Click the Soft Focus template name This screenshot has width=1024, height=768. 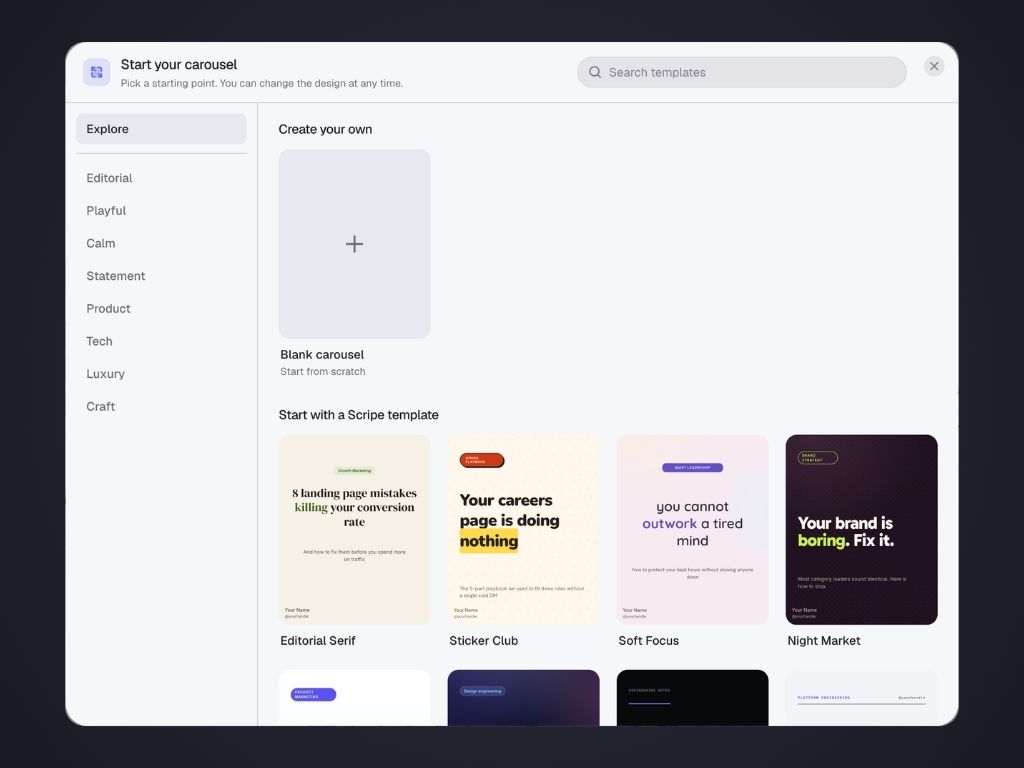648,641
